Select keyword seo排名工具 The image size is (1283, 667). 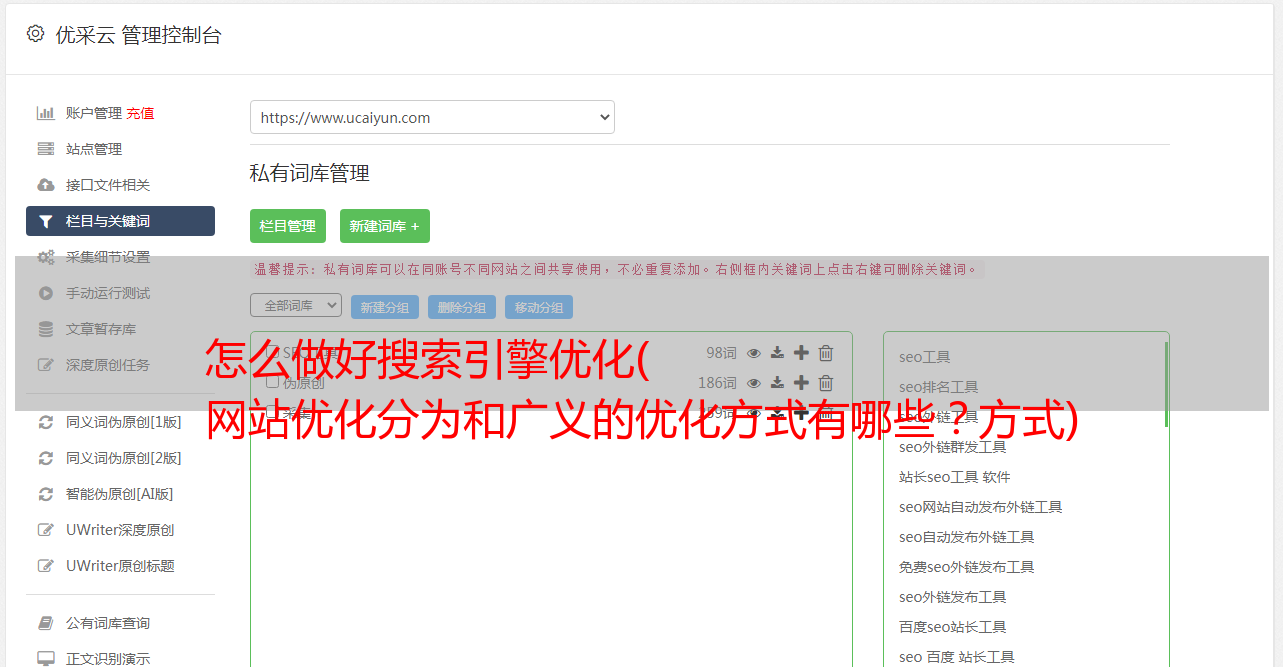click(939, 387)
